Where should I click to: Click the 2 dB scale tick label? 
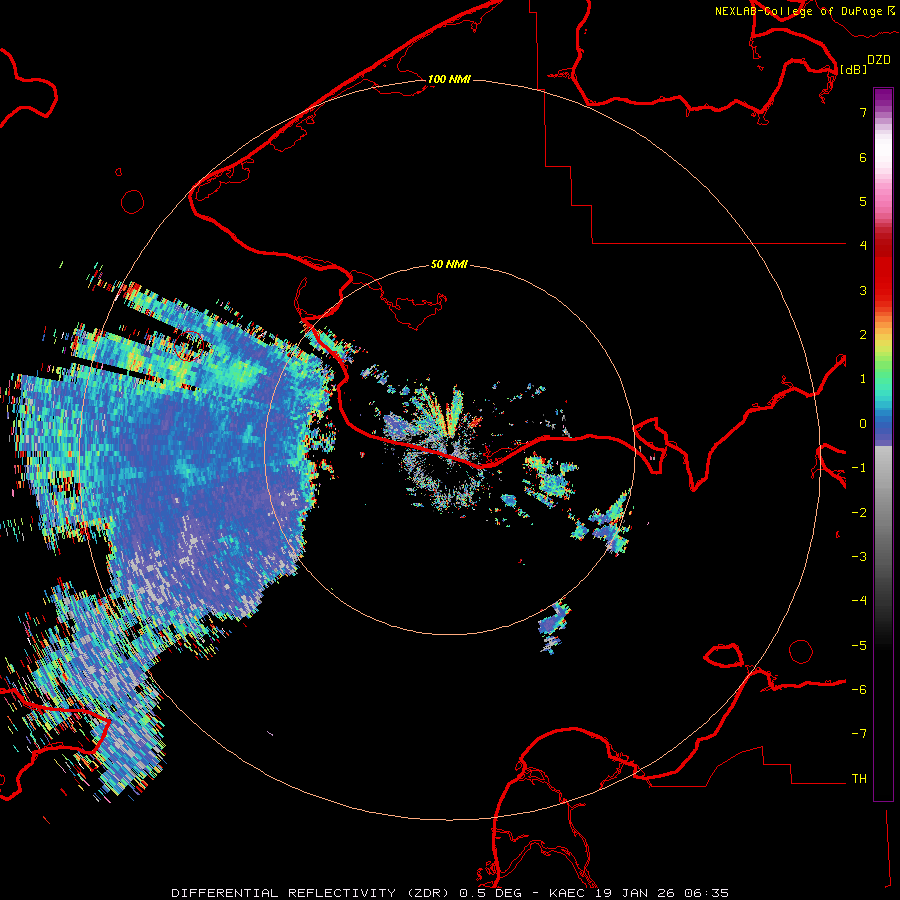(x=863, y=335)
